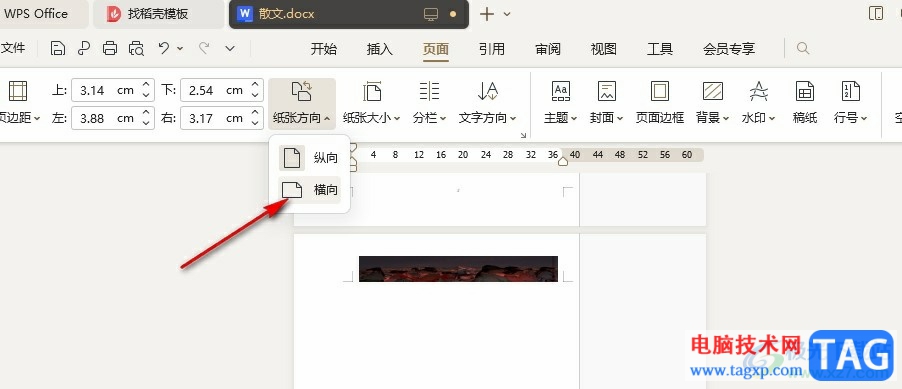Open the 封面 cover page dropdown

pos(606,104)
